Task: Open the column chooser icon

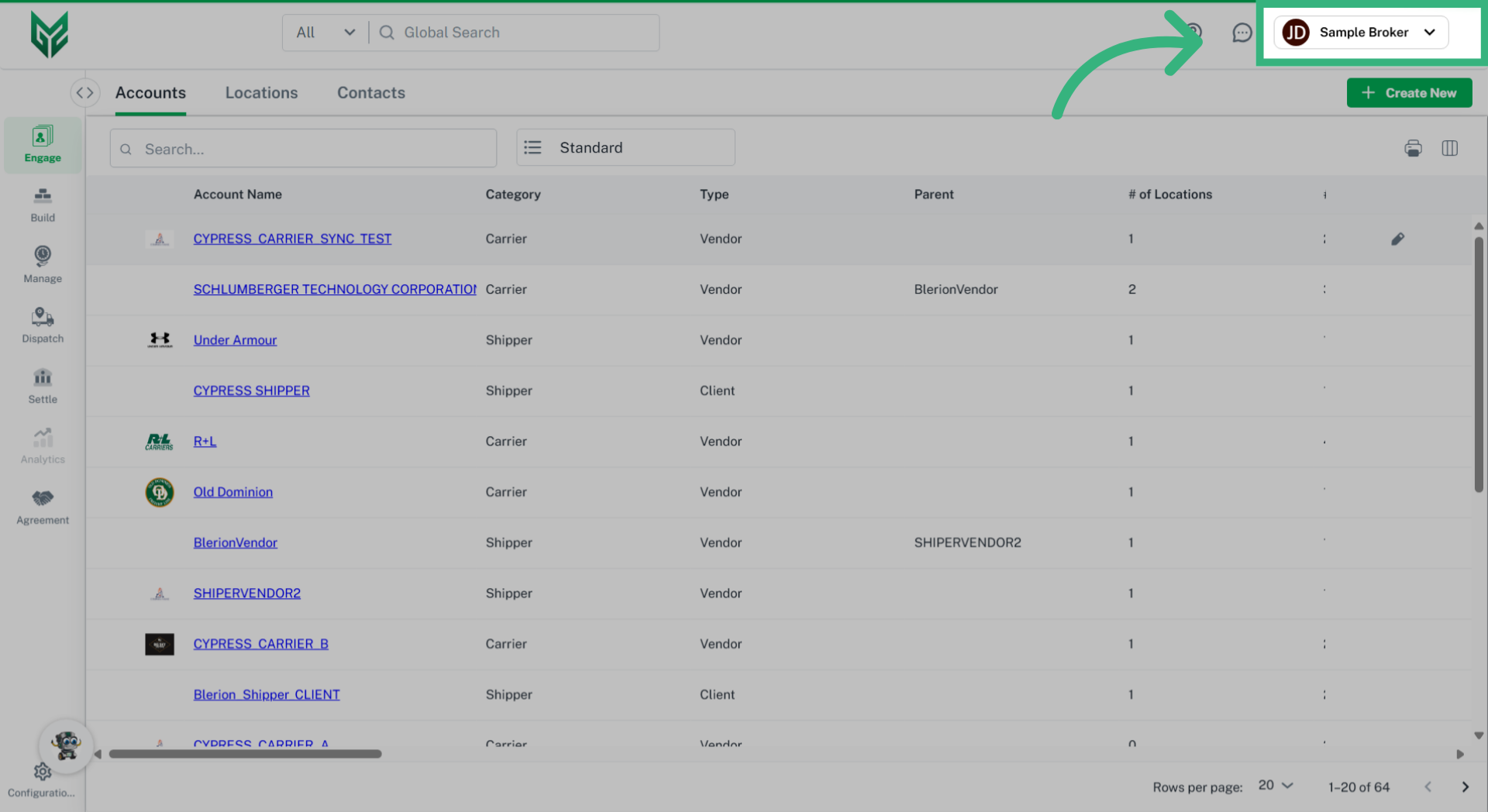Action: [x=1449, y=148]
